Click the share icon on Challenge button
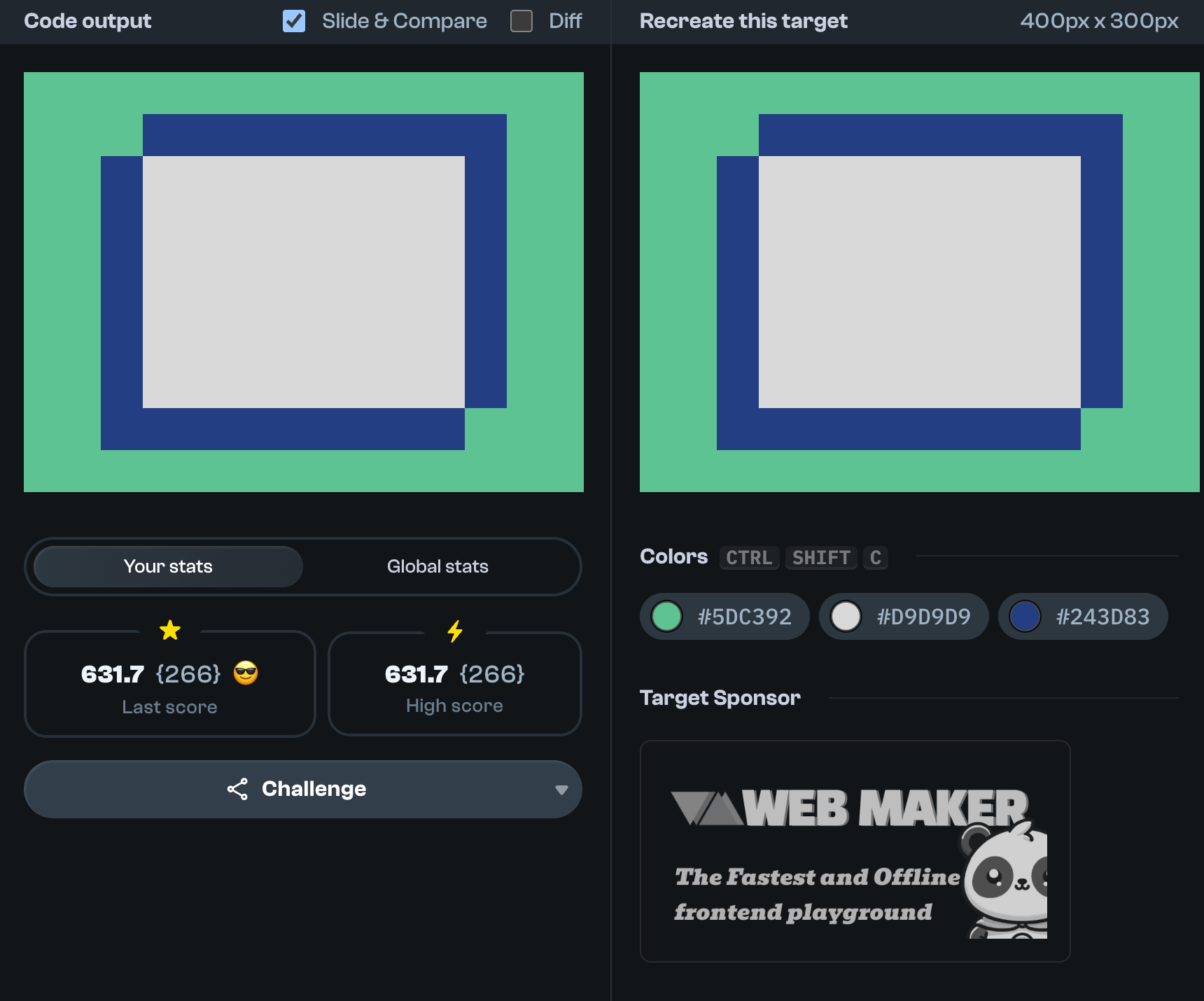1204x1001 pixels. [237, 789]
